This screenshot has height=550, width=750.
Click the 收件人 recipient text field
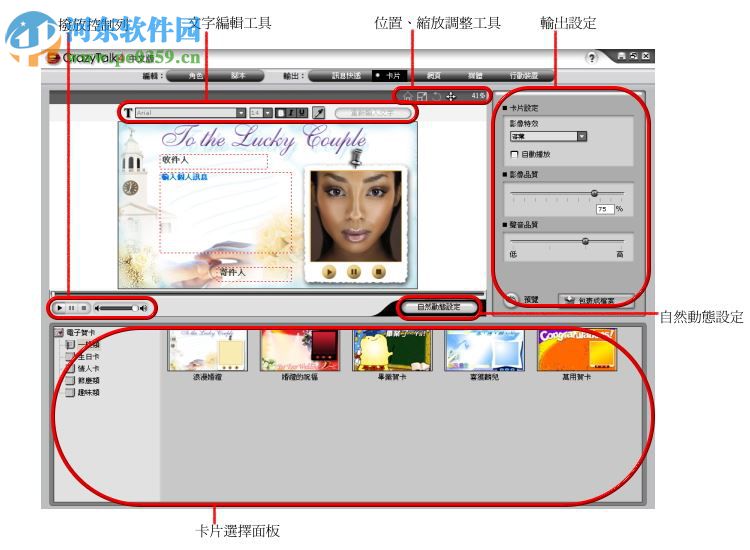point(214,161)
